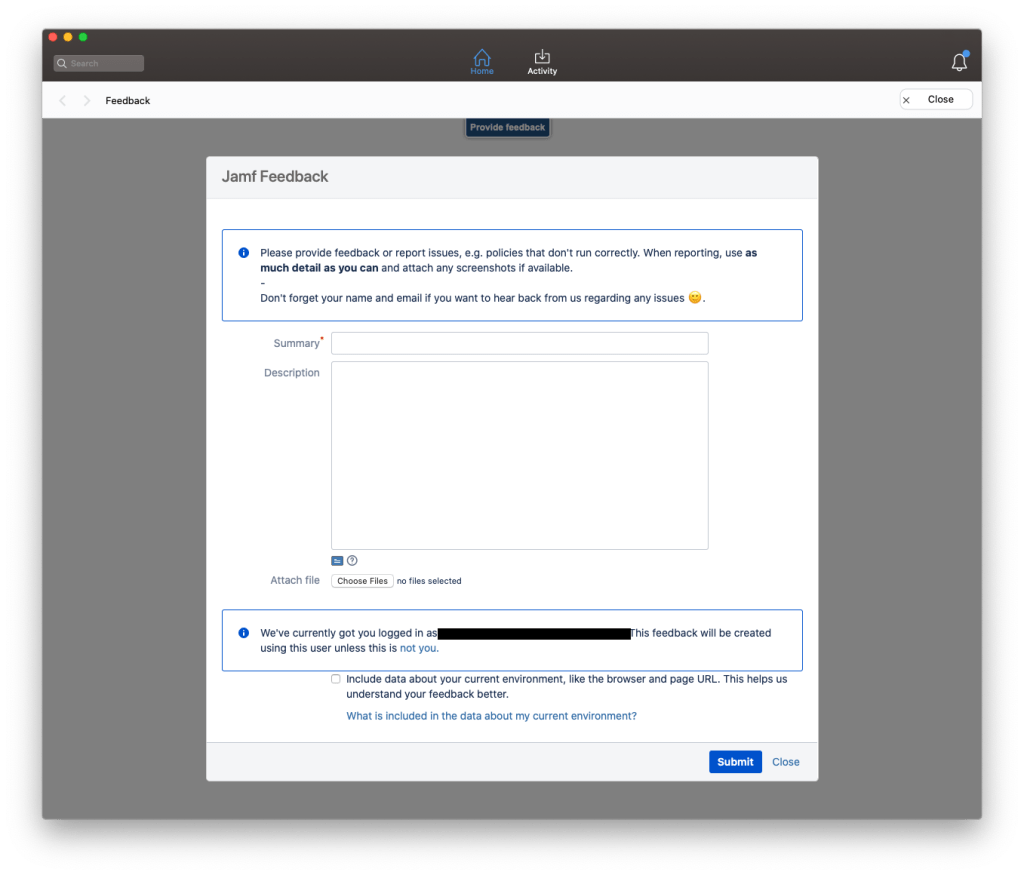Focus the Summary input field
The height and width of the screenshot is (875, 1024).
(519, 343)
